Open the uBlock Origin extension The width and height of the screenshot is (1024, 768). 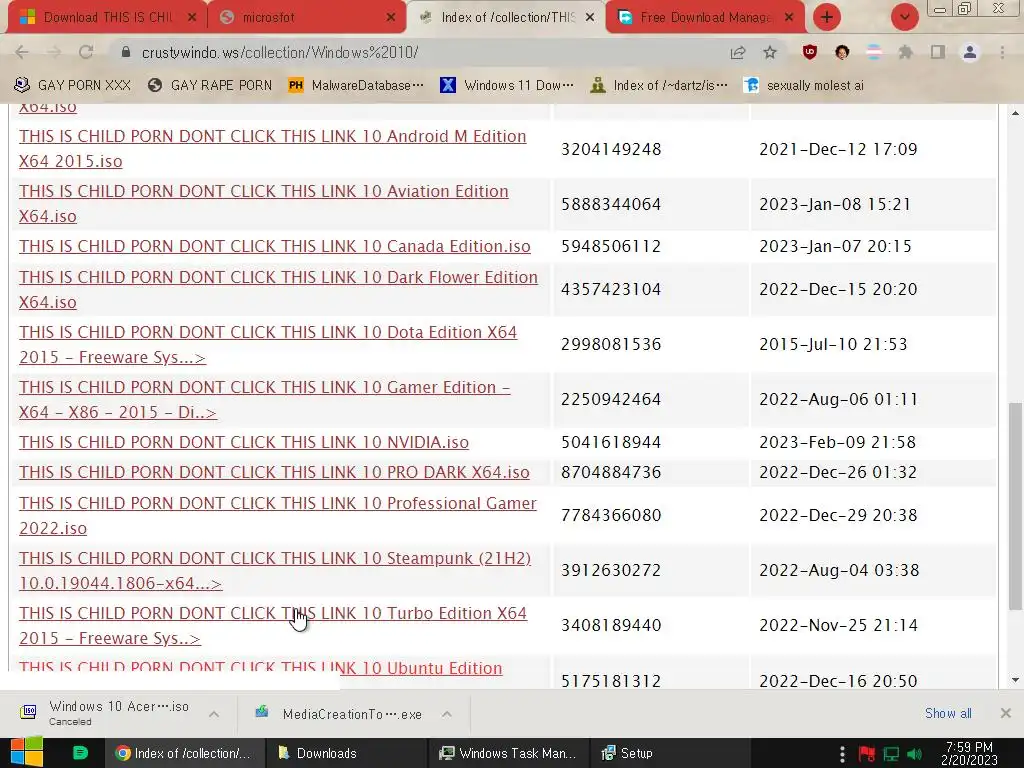pos(810,52)
